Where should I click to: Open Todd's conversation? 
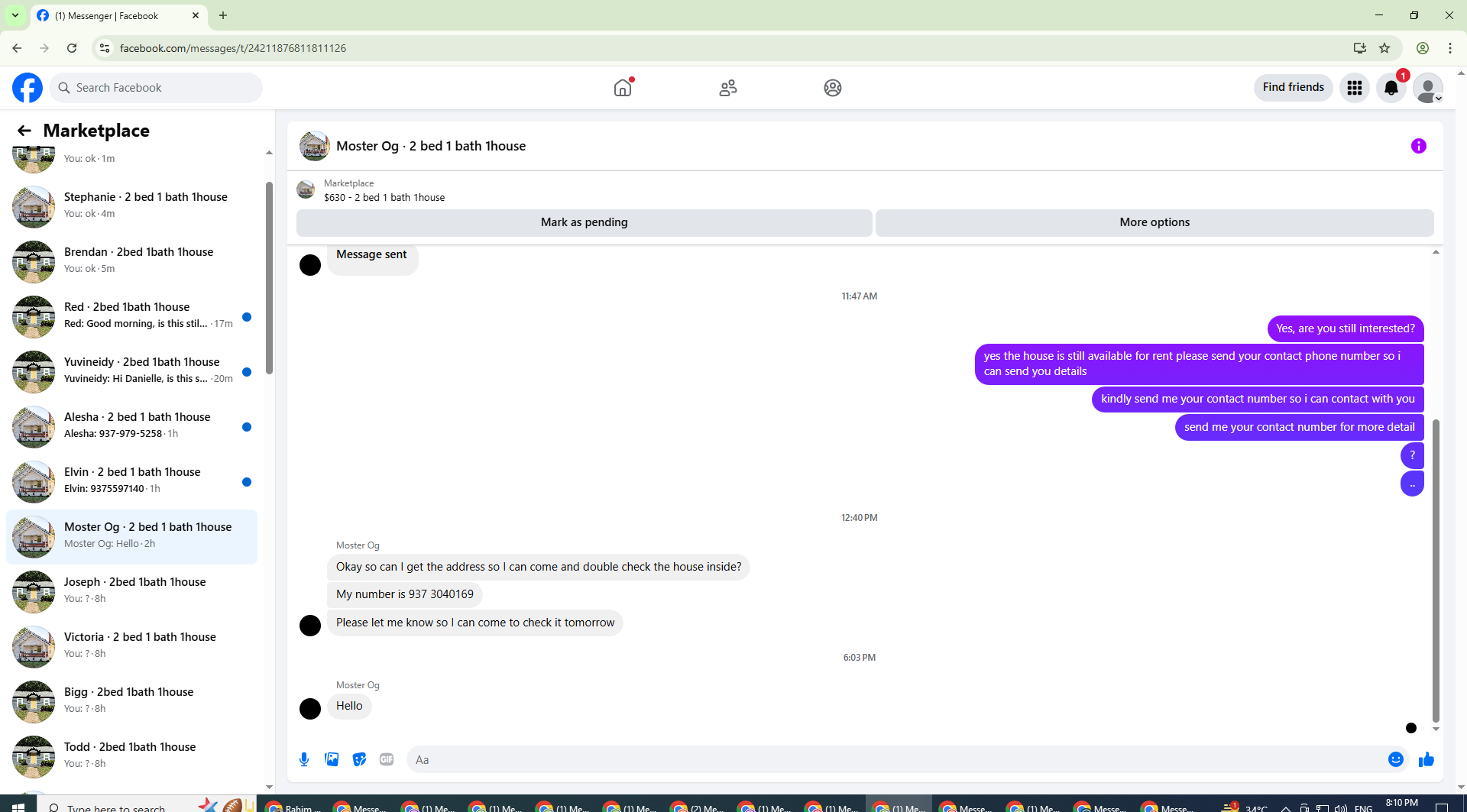[131, 757]
